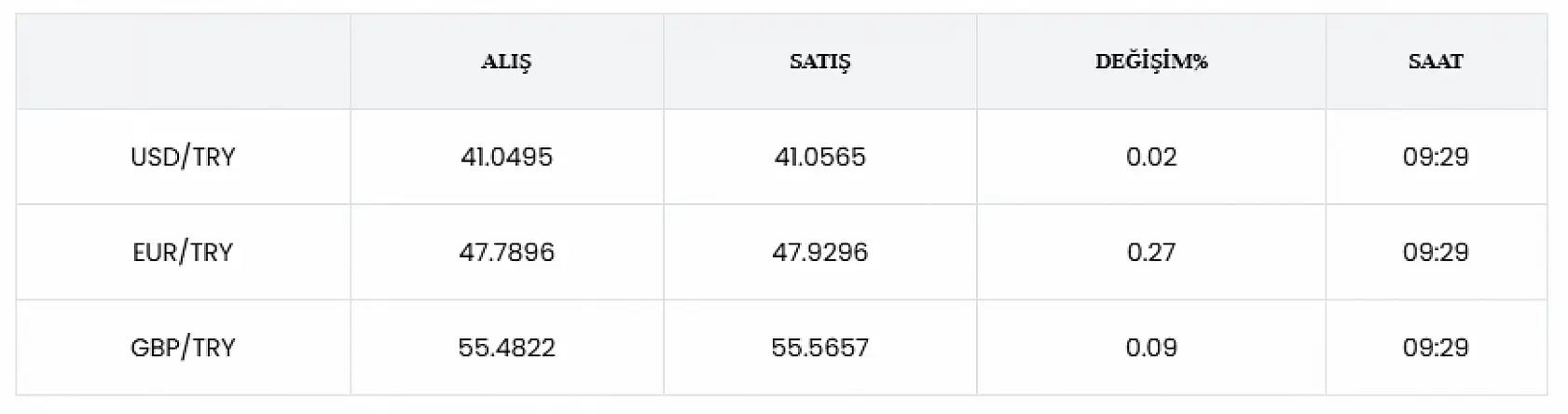The height and width of the screenshot is (414, 1568).
Task: Click GBP/TRY buying rate 55.4822
Action: (506, 348)
